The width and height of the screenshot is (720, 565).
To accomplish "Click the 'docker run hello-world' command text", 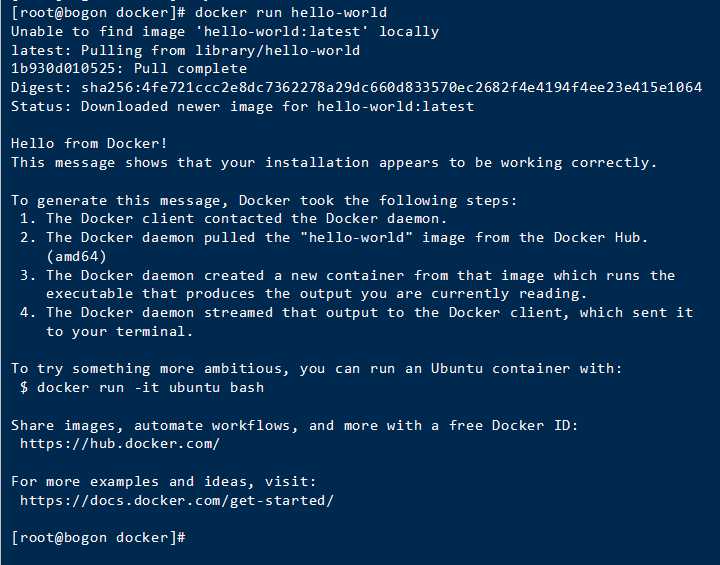I will pos(291,12).
